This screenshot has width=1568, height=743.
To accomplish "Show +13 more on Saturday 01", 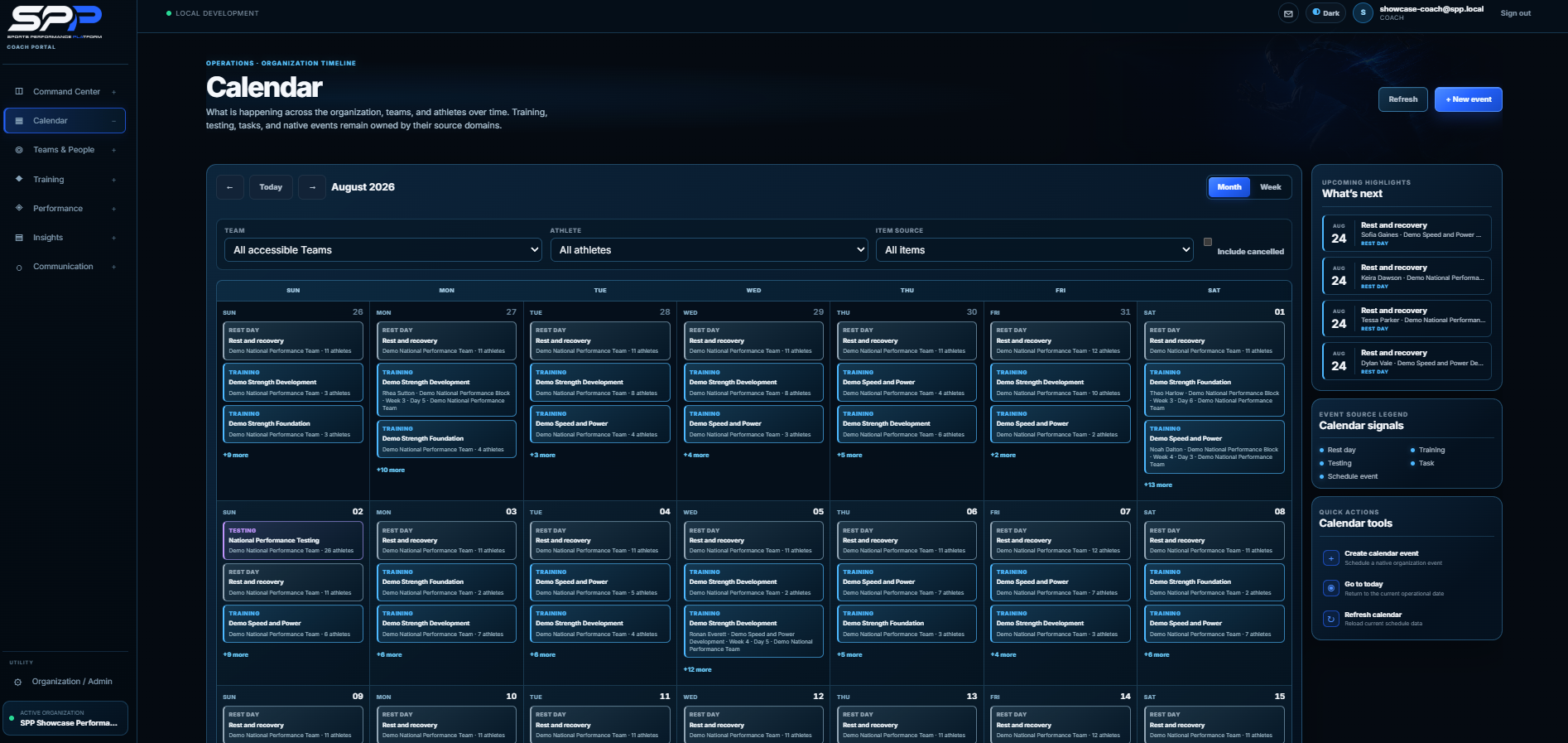I will click(x=1158, y=485).
